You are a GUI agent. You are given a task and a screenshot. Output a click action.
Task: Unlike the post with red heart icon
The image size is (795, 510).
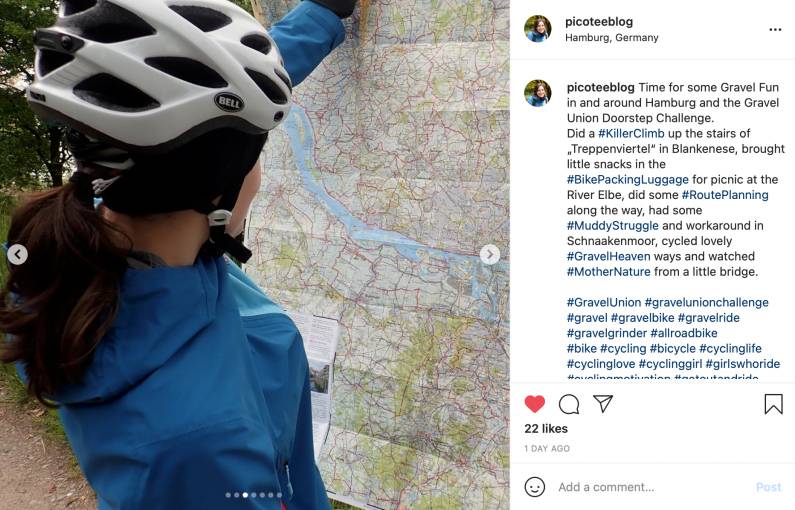(534, 404)
